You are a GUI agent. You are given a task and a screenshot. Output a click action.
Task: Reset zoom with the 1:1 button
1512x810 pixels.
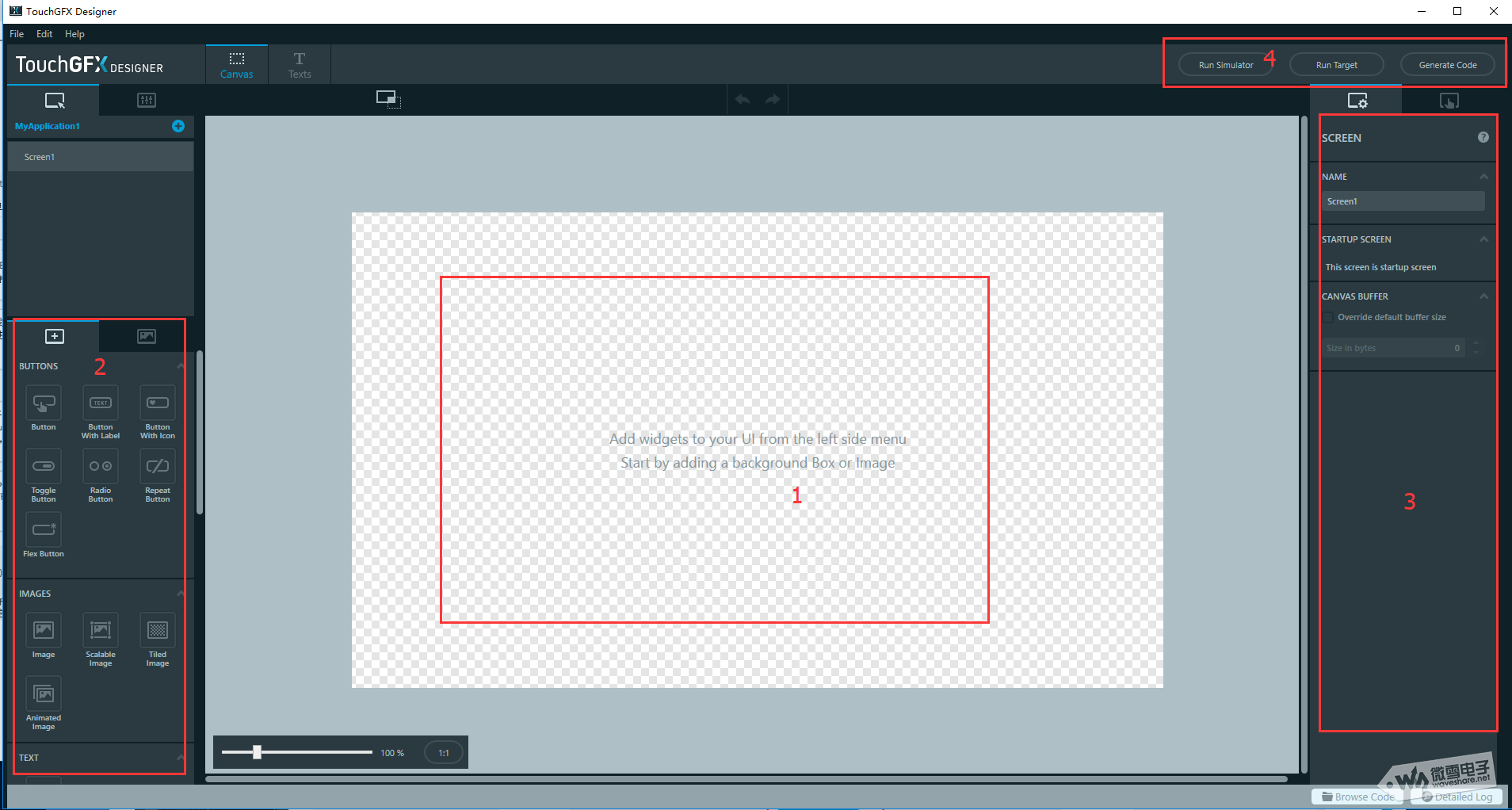(444, 753)
